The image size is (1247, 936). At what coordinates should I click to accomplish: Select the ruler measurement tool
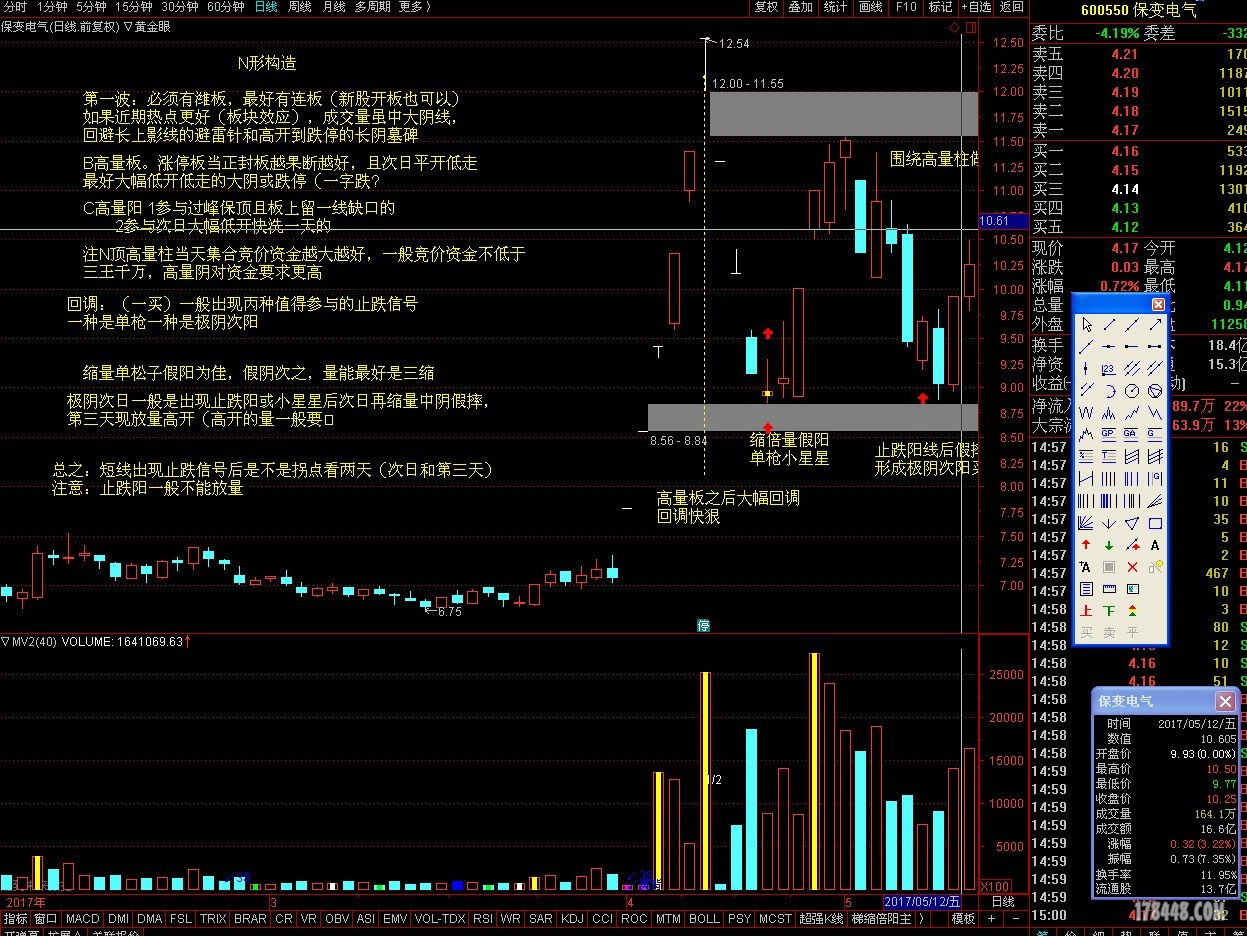pos(1108,588)
